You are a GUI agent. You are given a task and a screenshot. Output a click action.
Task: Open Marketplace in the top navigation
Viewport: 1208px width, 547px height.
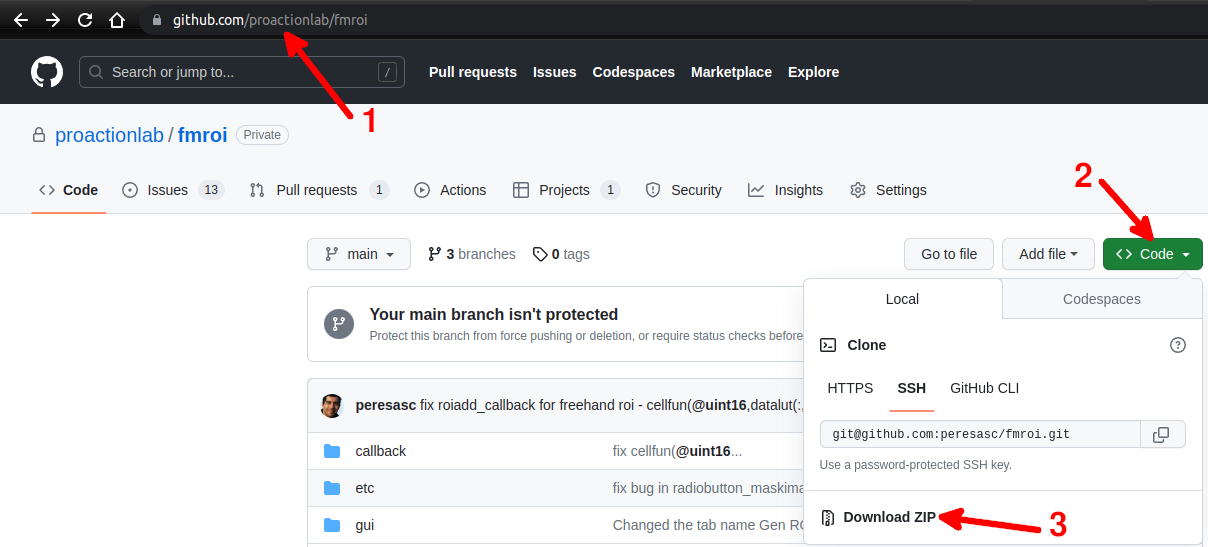731,72
